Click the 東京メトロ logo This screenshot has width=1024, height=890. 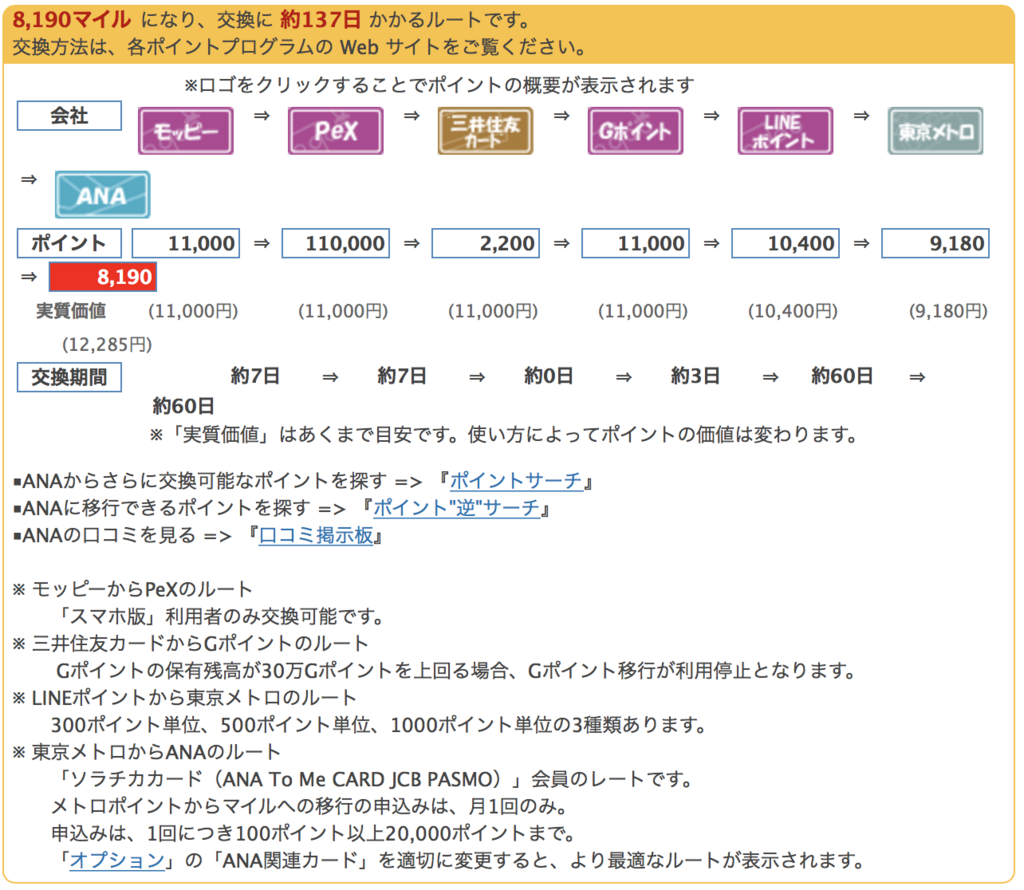click(x=935, y=131)
